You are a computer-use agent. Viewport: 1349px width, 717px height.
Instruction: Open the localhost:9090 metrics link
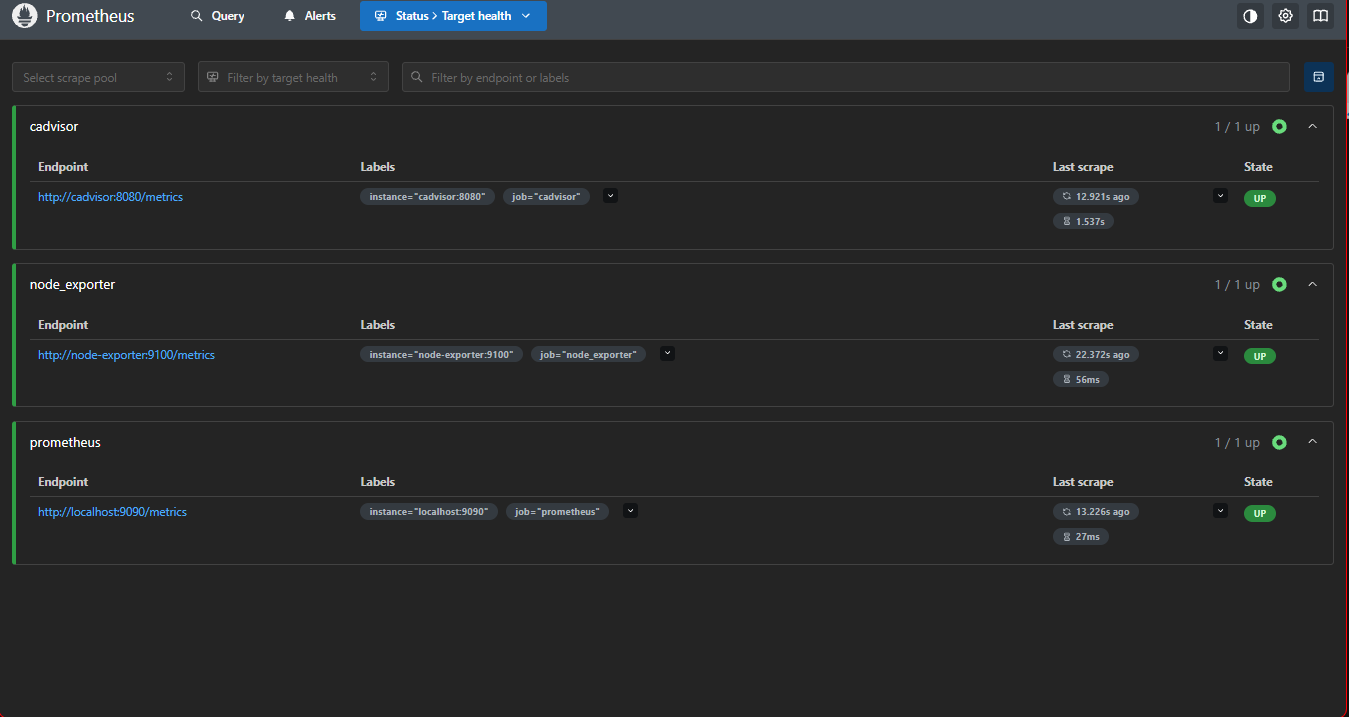(112, 512)
